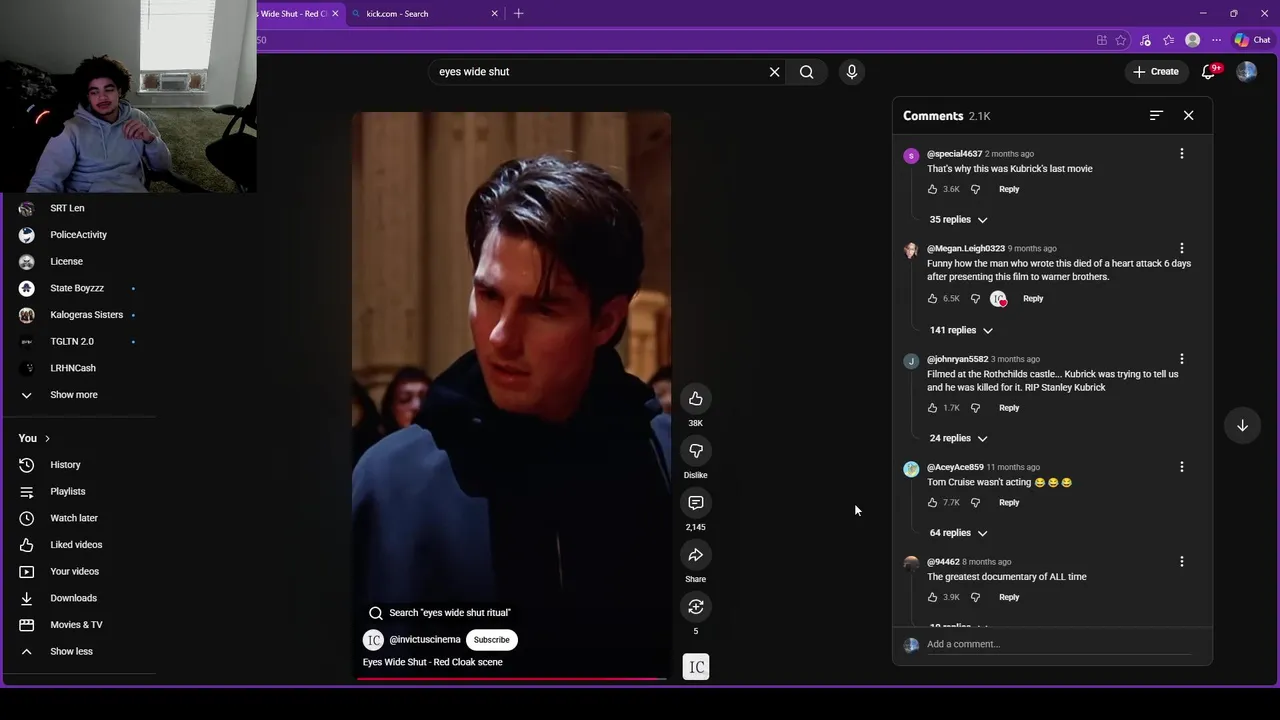Like @Megan.Leigh0323's comment

[x=933, y=298]
